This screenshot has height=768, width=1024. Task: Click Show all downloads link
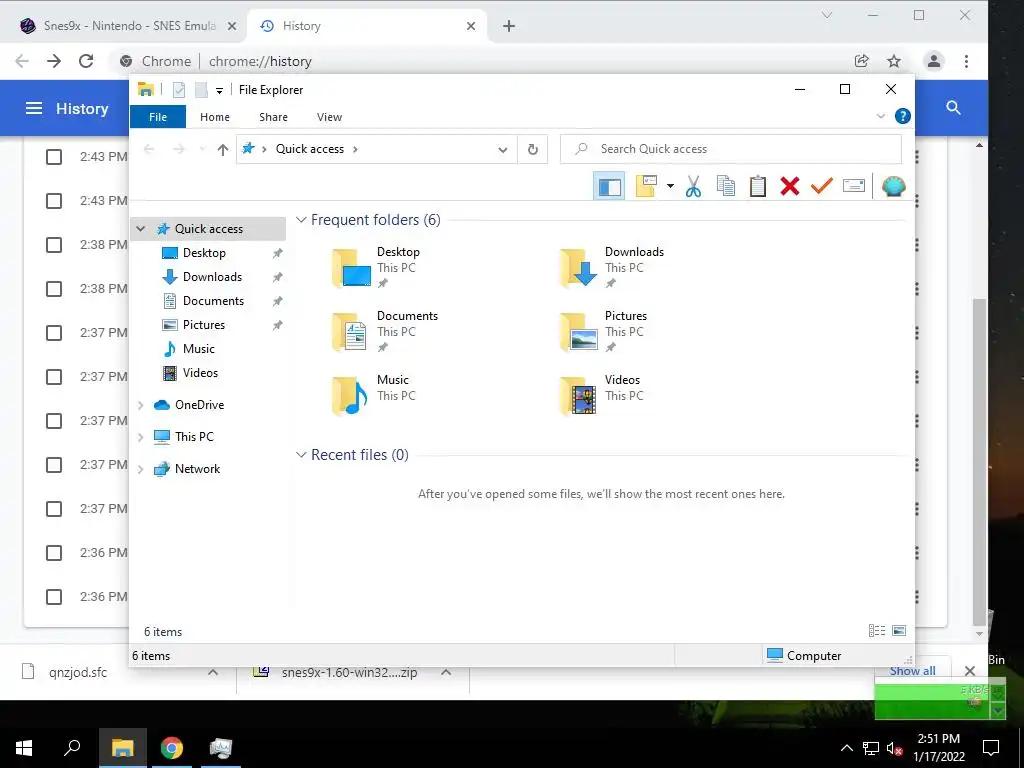[x=912, y=671]
